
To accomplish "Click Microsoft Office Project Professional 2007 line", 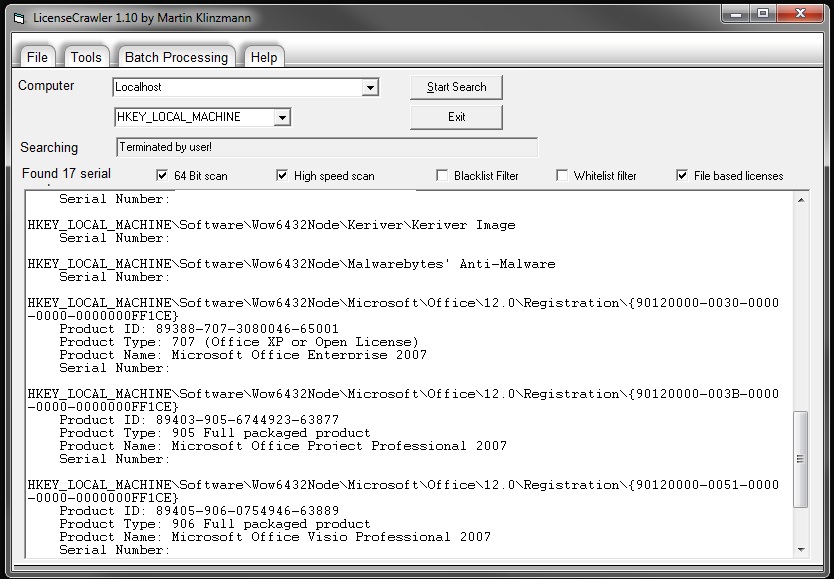I will (283, 446).
